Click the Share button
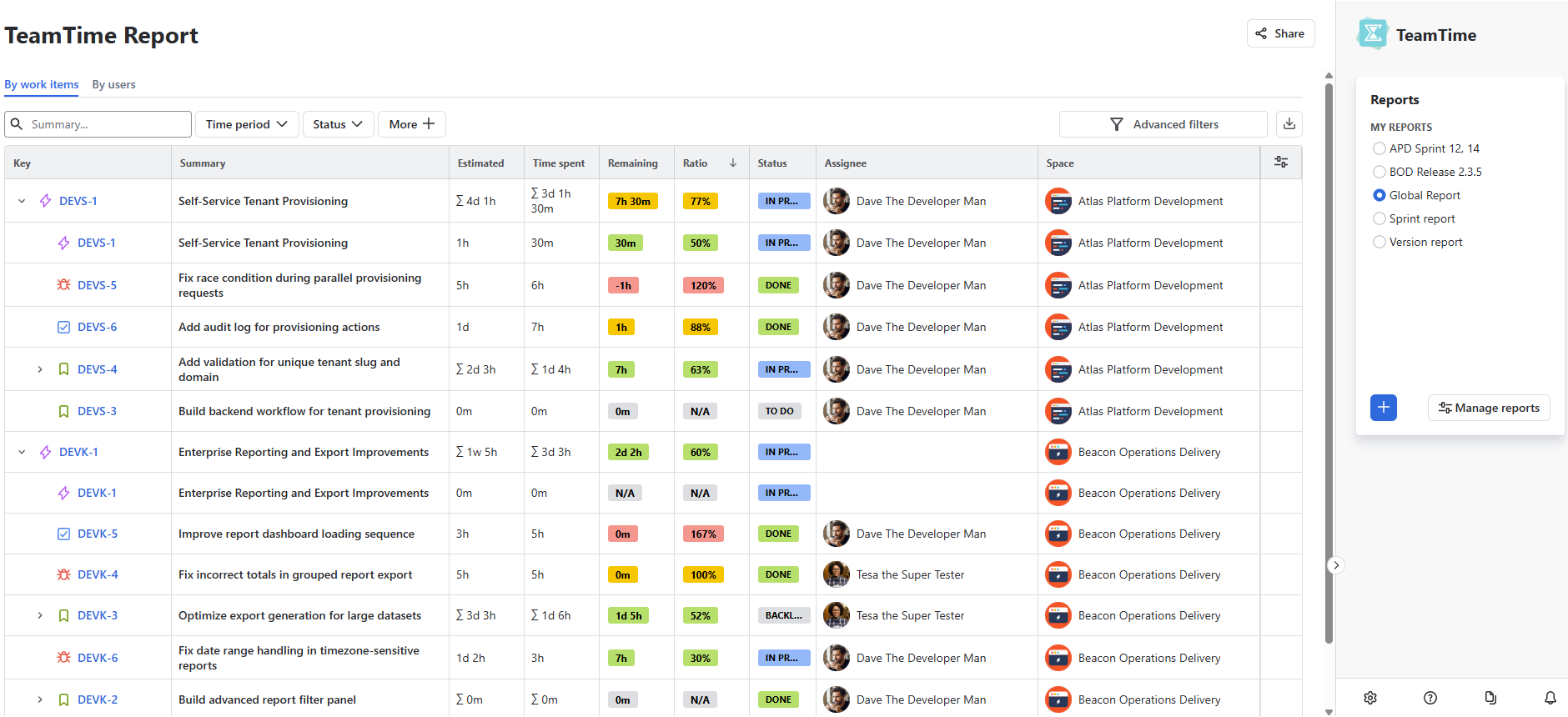Image resolution: width=1568 pixels, height=717 pixels. pyautogui.click(x=1280, y=33)
